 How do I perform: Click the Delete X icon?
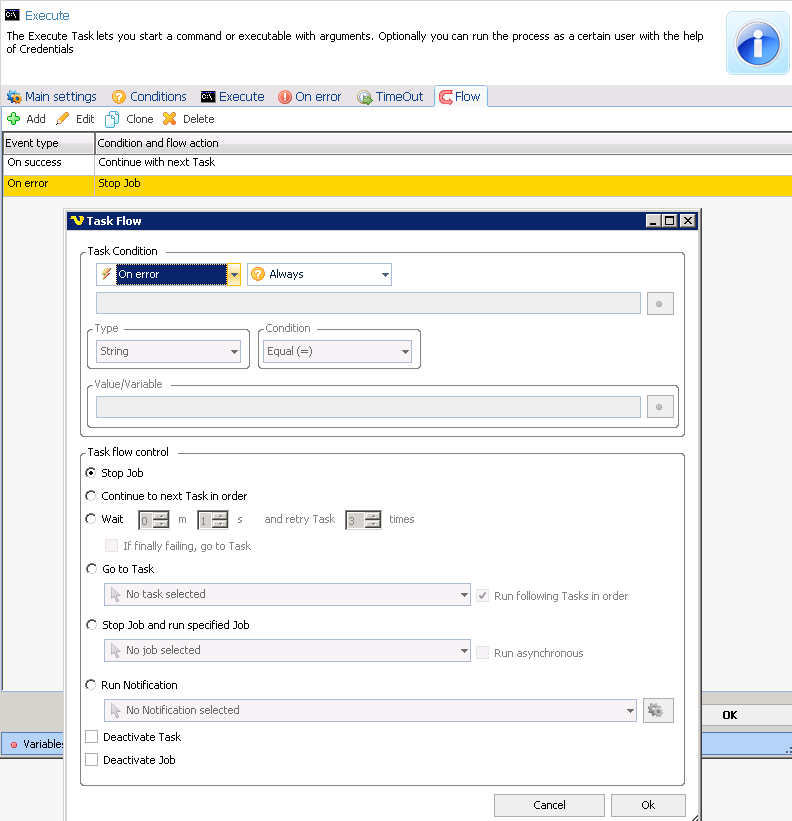pos(170,119)
